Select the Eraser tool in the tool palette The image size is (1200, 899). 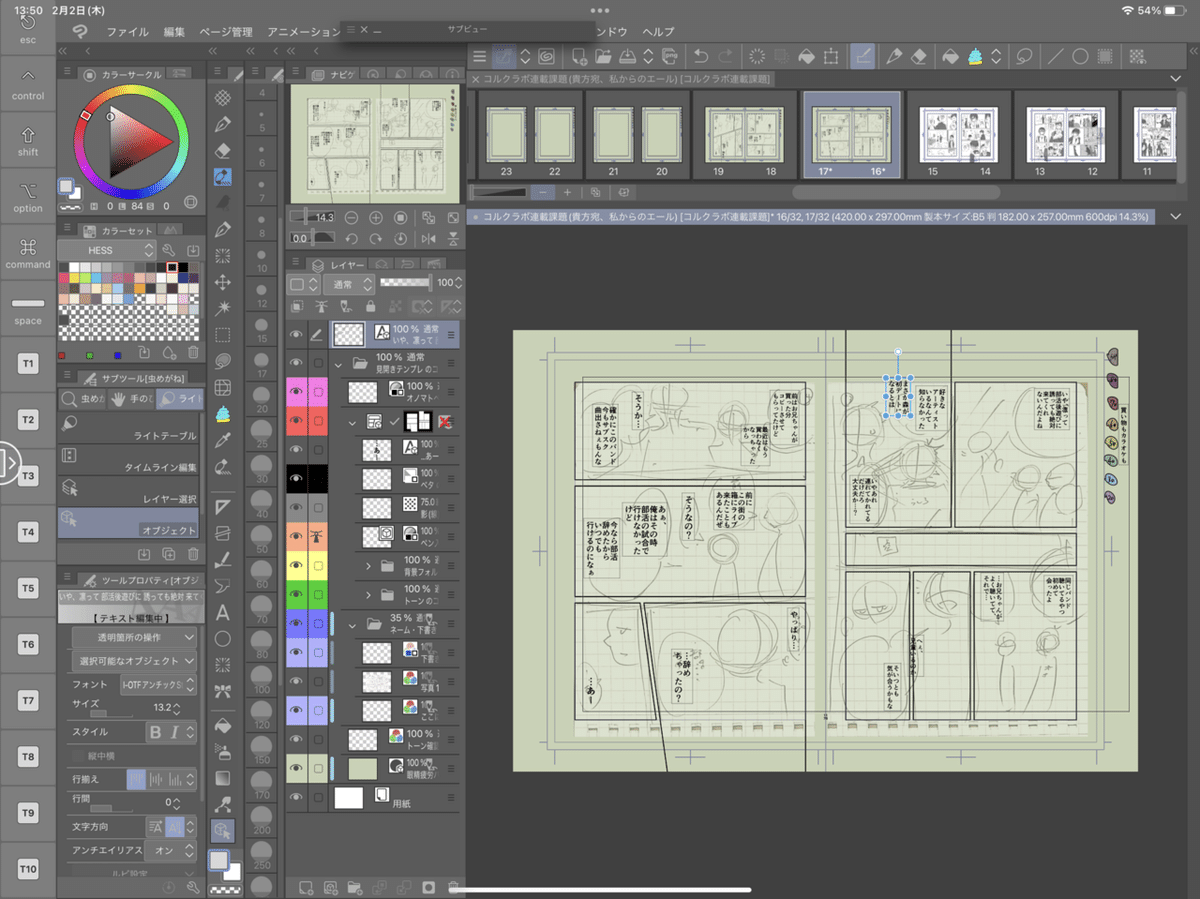point(223,150)
